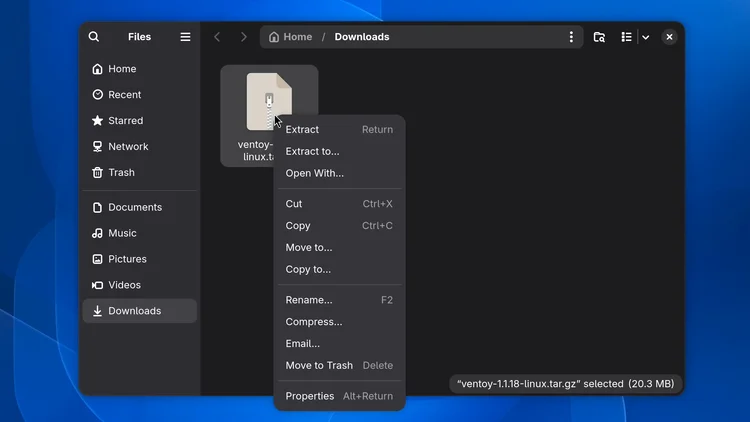750x422 pixels.
Task: Click Downloads in the path bar
Action: 362,37
